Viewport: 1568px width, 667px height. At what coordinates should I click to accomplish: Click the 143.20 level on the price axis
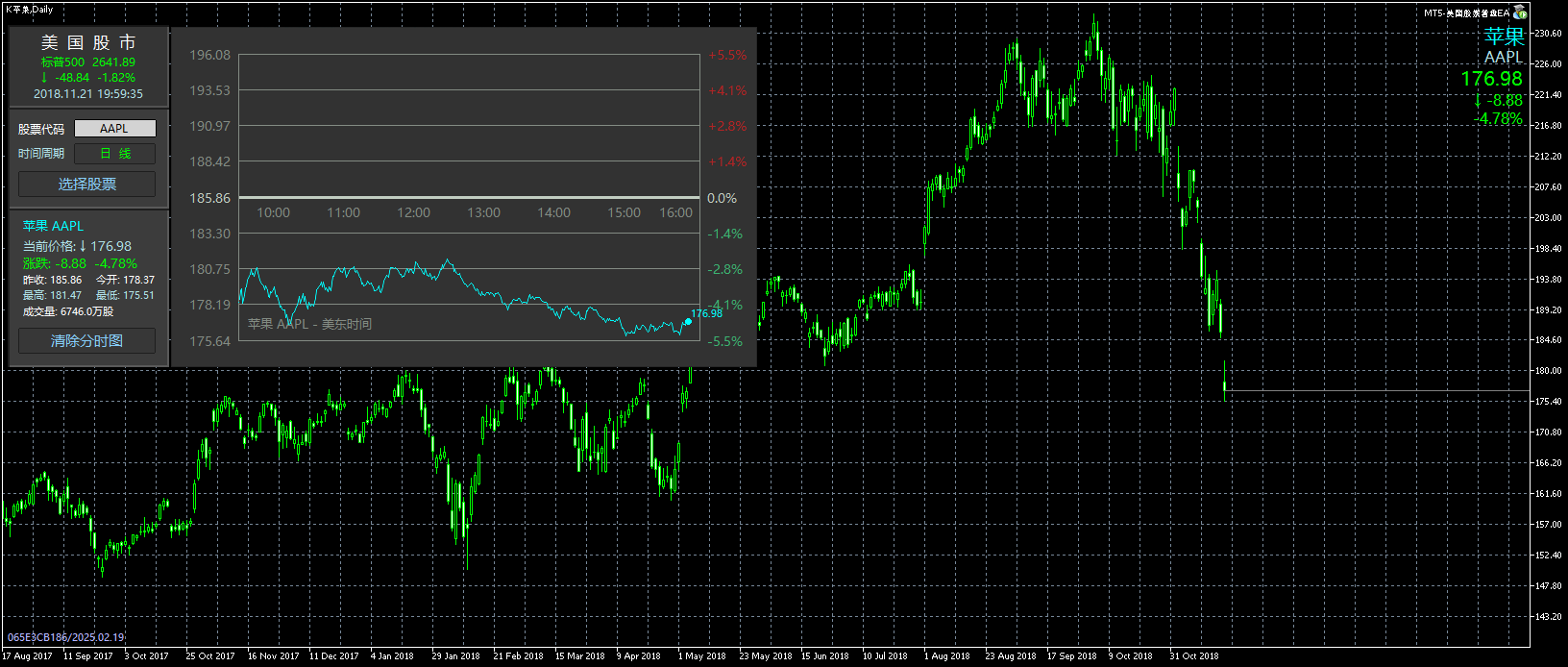point(1548,617)
